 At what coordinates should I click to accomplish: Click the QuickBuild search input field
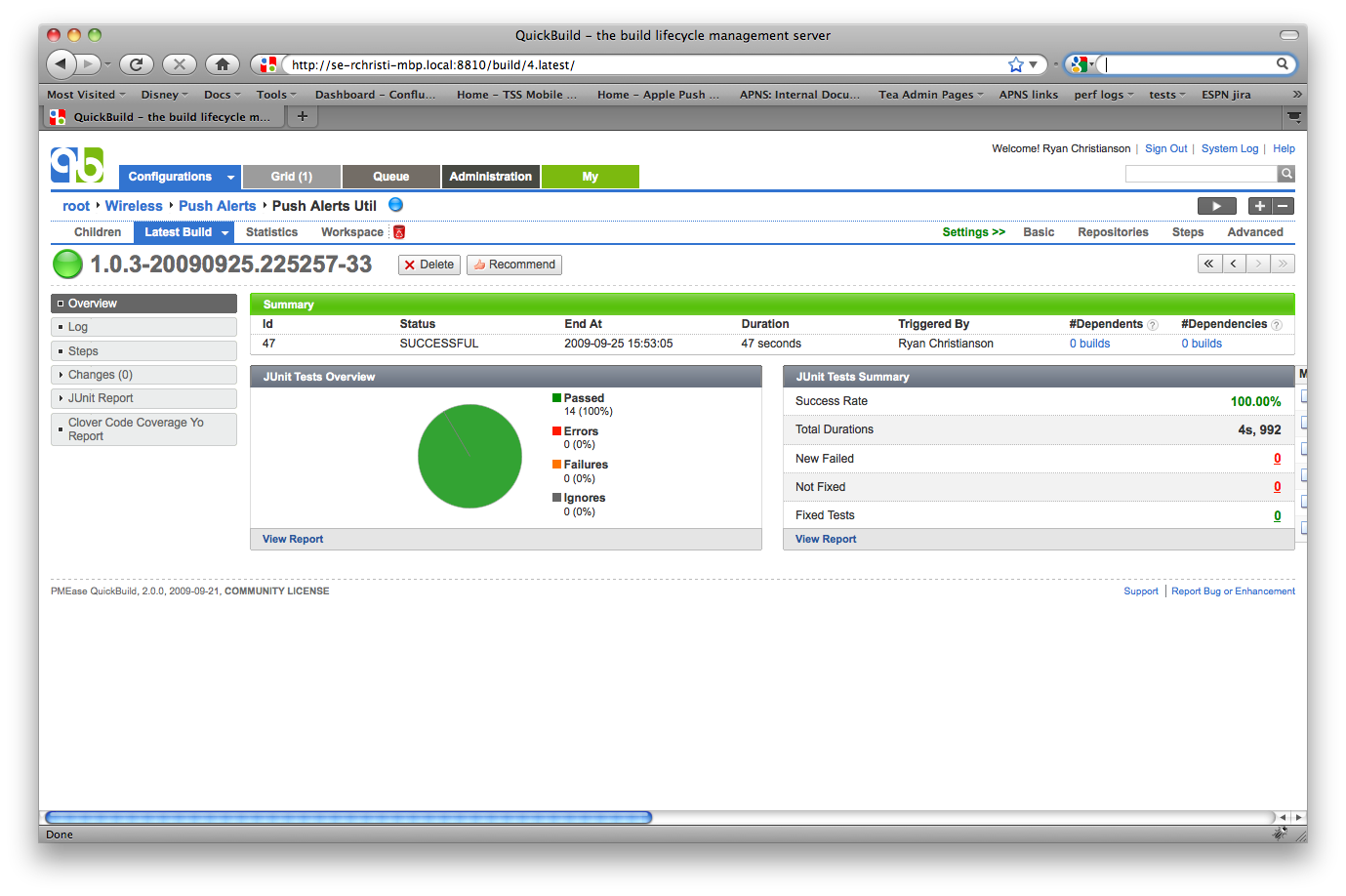point(1200,174)
